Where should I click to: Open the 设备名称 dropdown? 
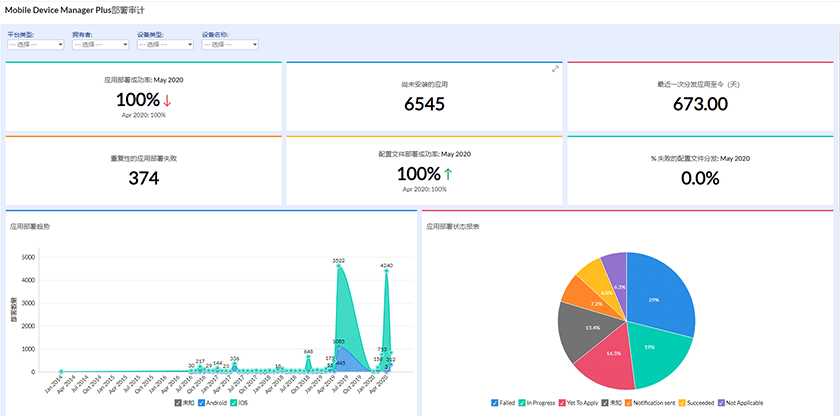(230, 44)
